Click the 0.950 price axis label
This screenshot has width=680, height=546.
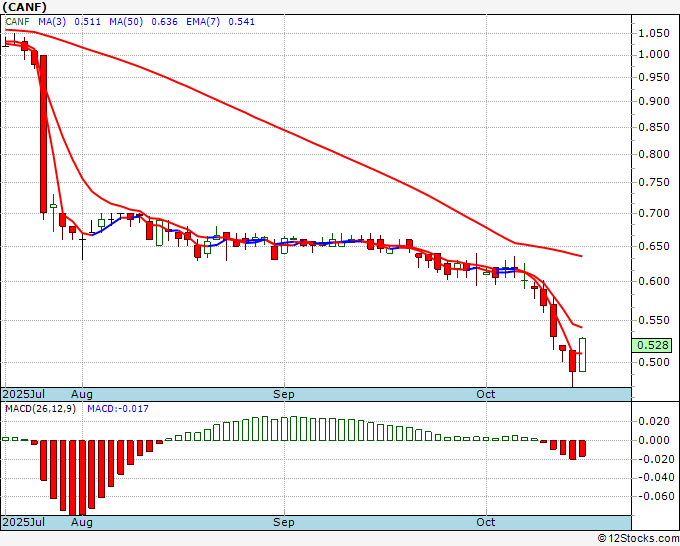(654, 78)
